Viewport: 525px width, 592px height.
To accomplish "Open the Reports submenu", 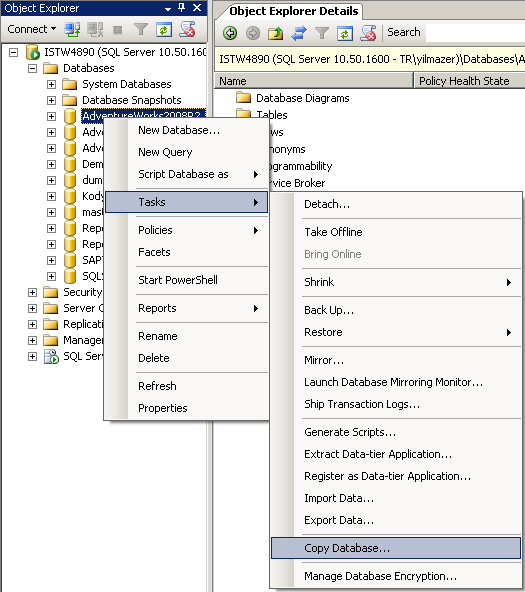I will (186, 308).
